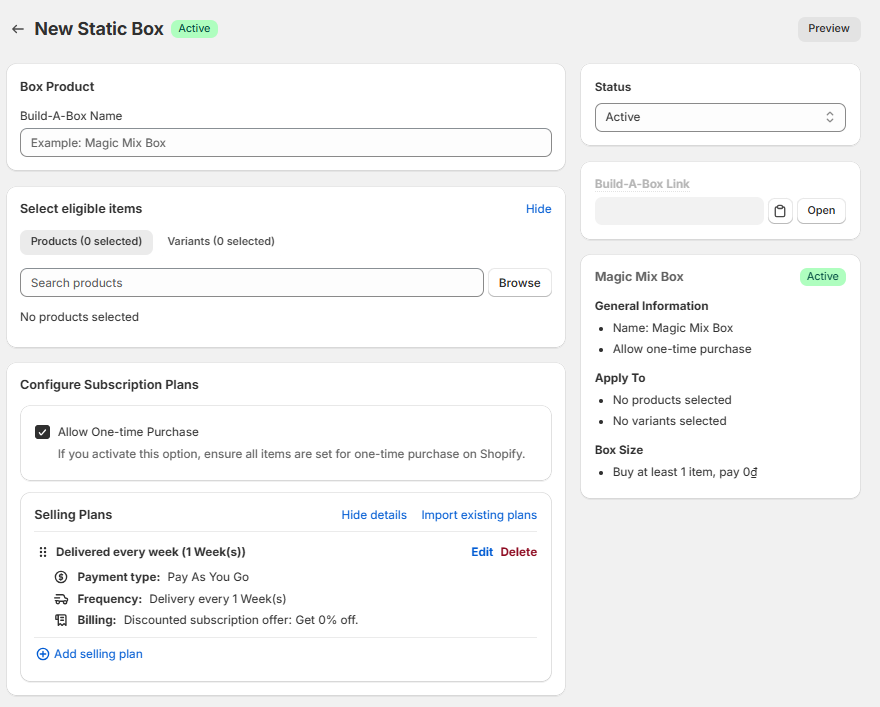Switch to Variants (0 selected) tab

click(221, 241)
